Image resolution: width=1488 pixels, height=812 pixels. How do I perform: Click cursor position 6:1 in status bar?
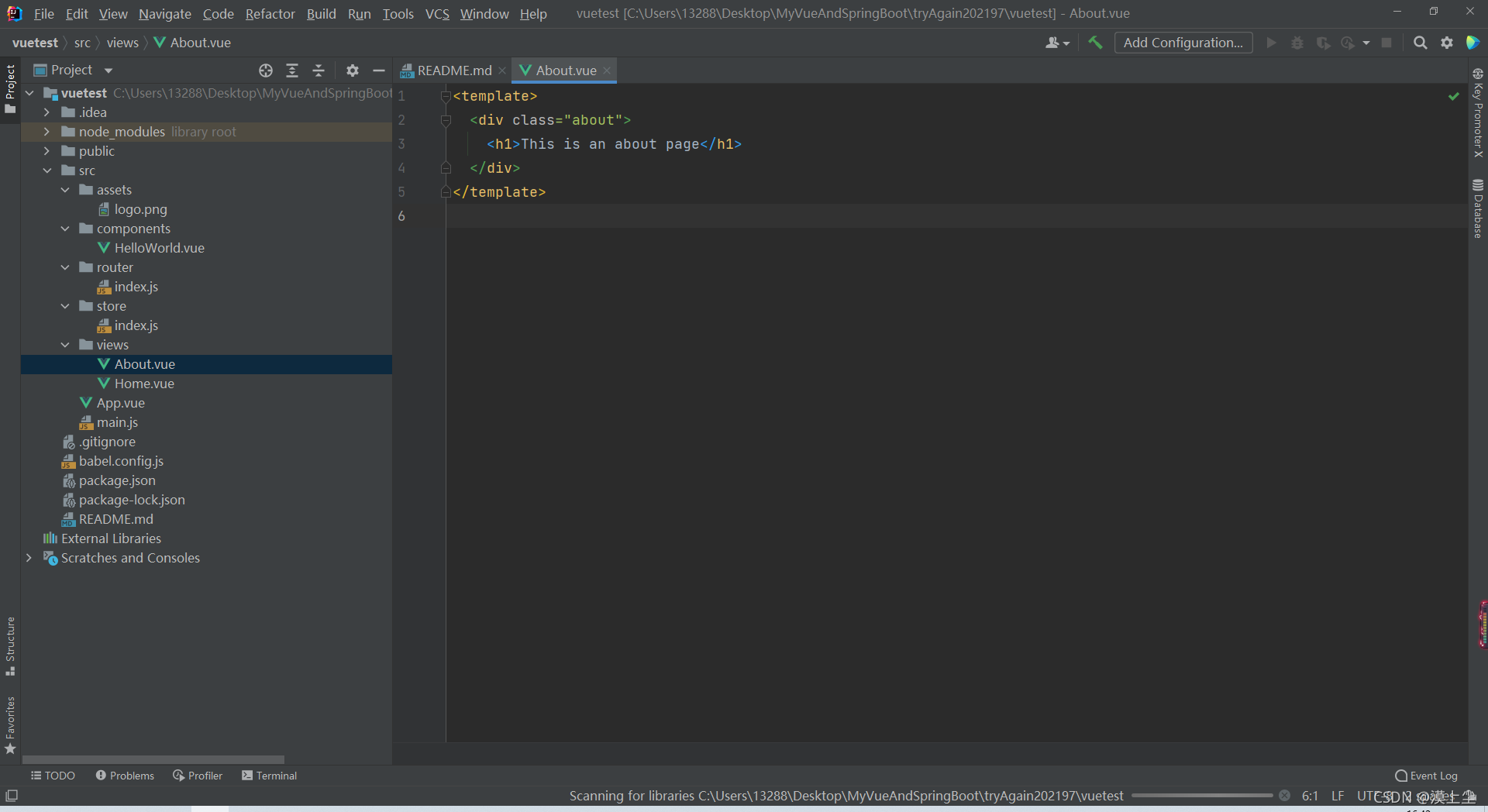[x=1310, y=796]
